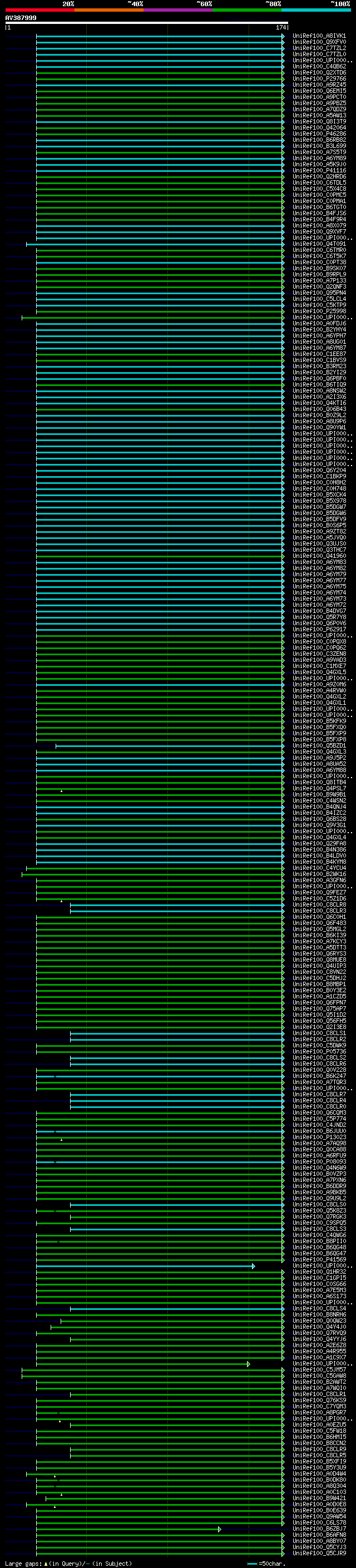Click the orange ~40% legend segment
Screen dimensions: 356x1568
click(x=108, y=10)
